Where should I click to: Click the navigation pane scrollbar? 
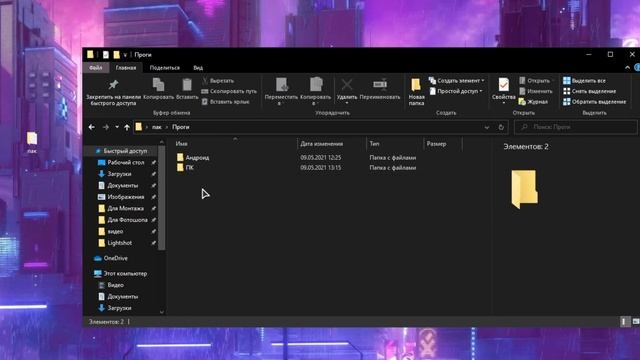162,198
